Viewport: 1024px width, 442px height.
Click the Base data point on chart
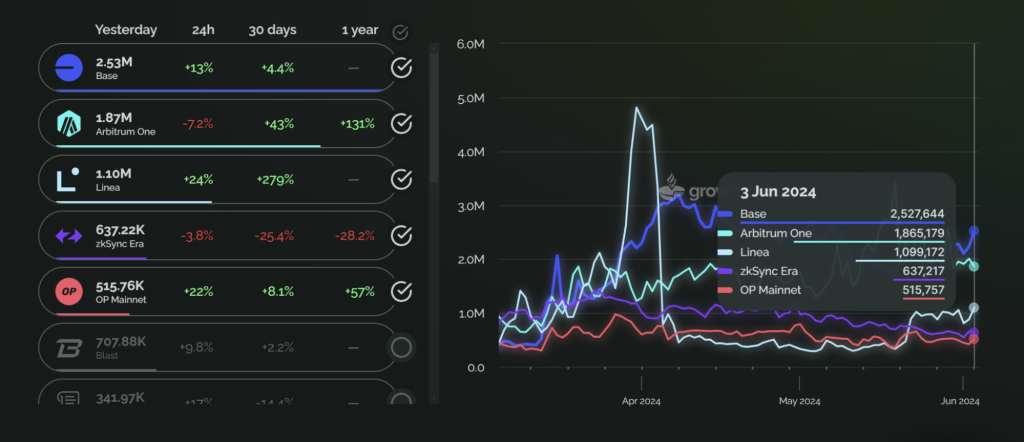(x=974, y=230)
